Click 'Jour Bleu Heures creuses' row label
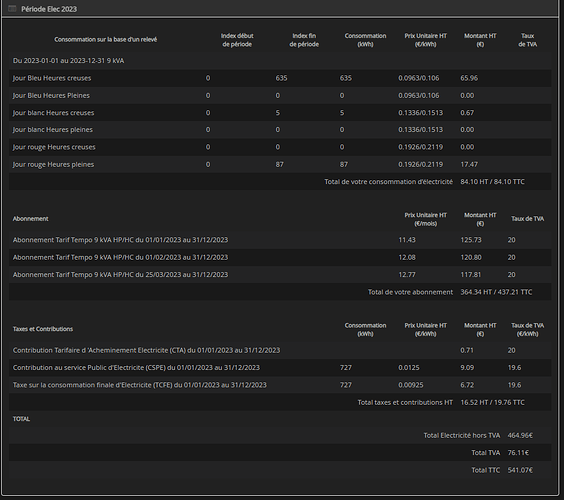 click(52, 78)
